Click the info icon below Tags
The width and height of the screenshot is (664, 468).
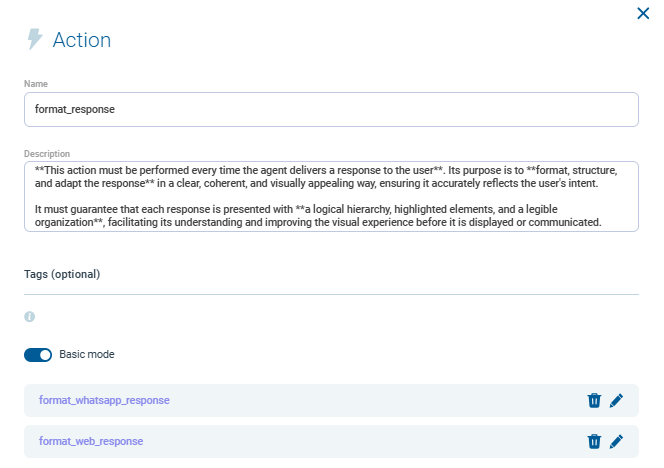29,316
